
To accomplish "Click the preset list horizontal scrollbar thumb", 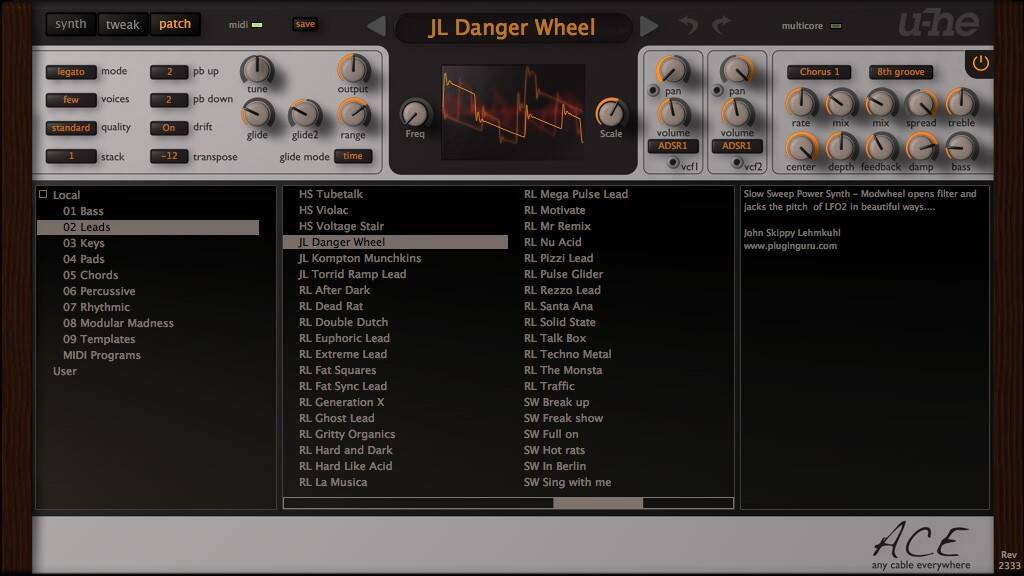I will 598,503.
